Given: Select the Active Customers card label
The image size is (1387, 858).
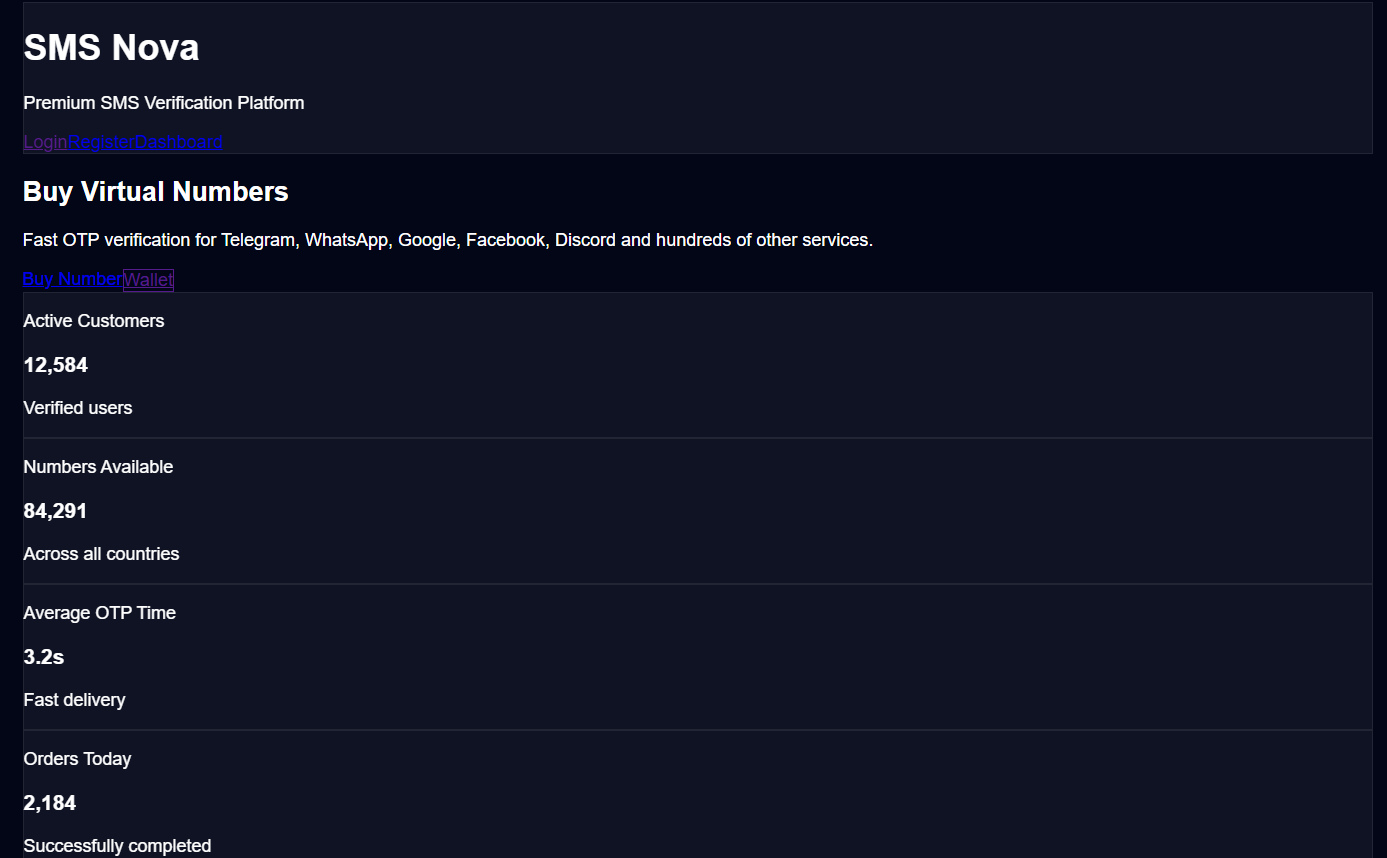Looking at the screenshot, I should coord(94,321).
